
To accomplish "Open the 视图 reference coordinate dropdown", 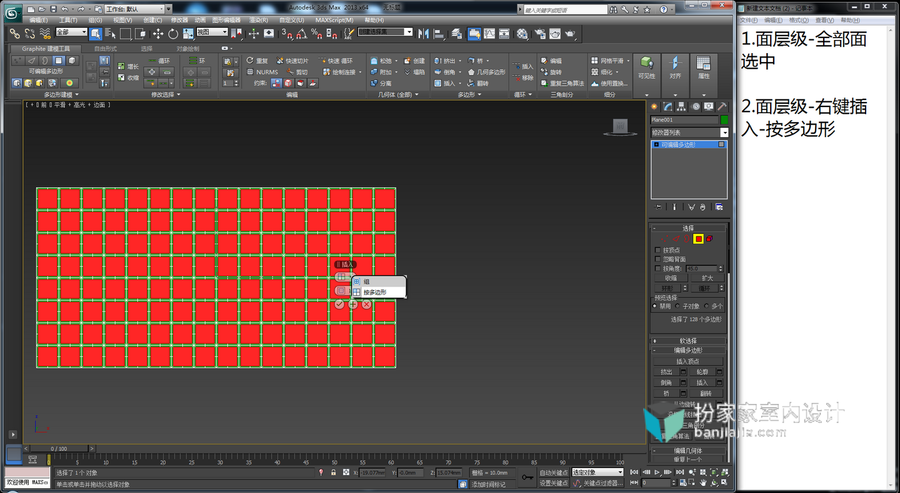I will pyautogui.click(x=212, y=32).
